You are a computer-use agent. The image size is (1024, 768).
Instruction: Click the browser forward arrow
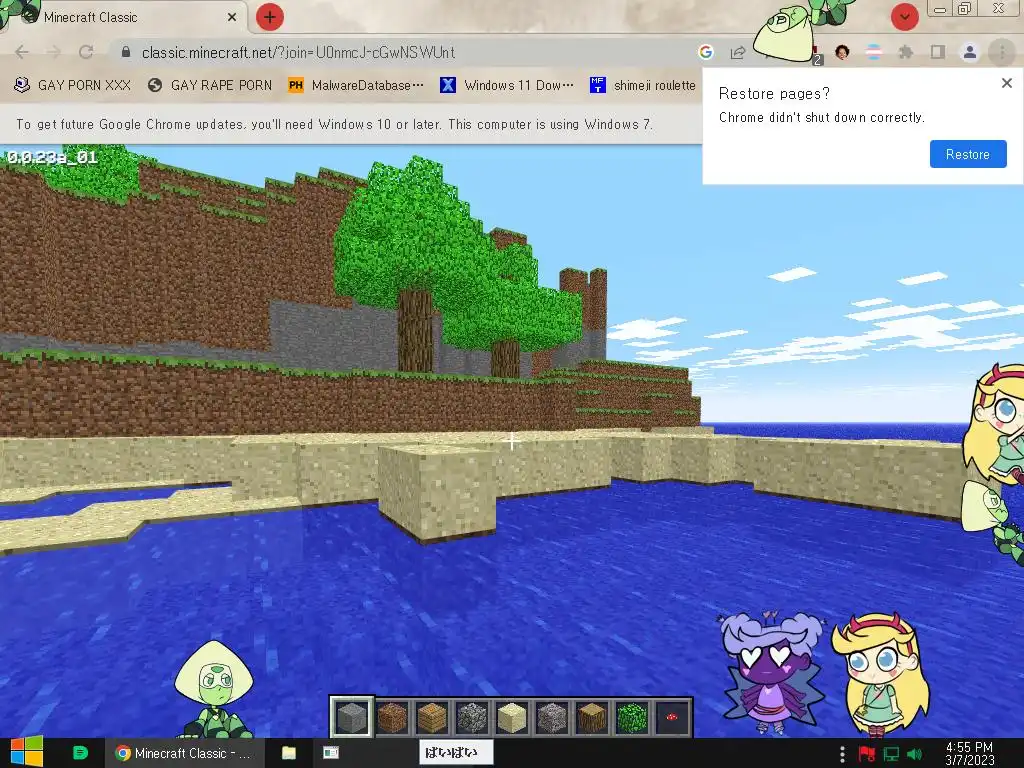54,52
